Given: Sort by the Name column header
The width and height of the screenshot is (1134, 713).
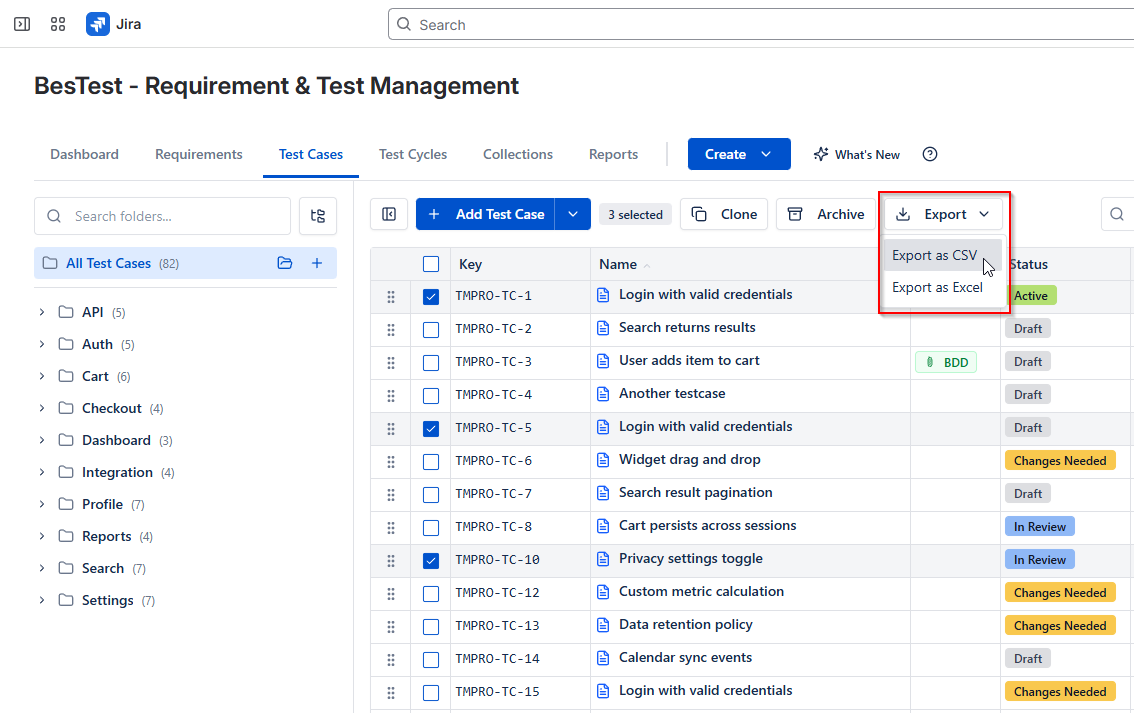Looking at the screenshot, I should click(618, 264).
